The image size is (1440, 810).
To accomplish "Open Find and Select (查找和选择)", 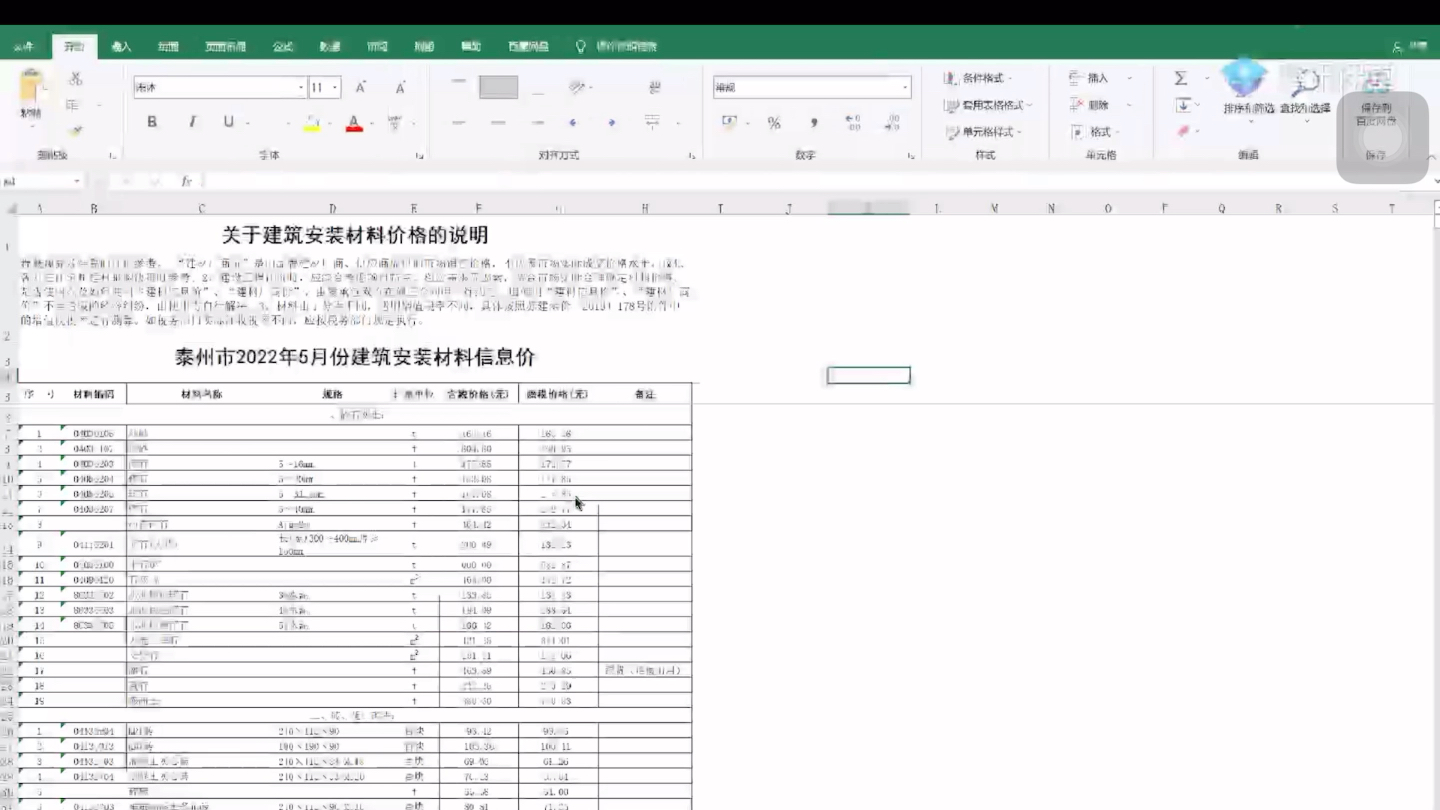I will click(1305, 97).
